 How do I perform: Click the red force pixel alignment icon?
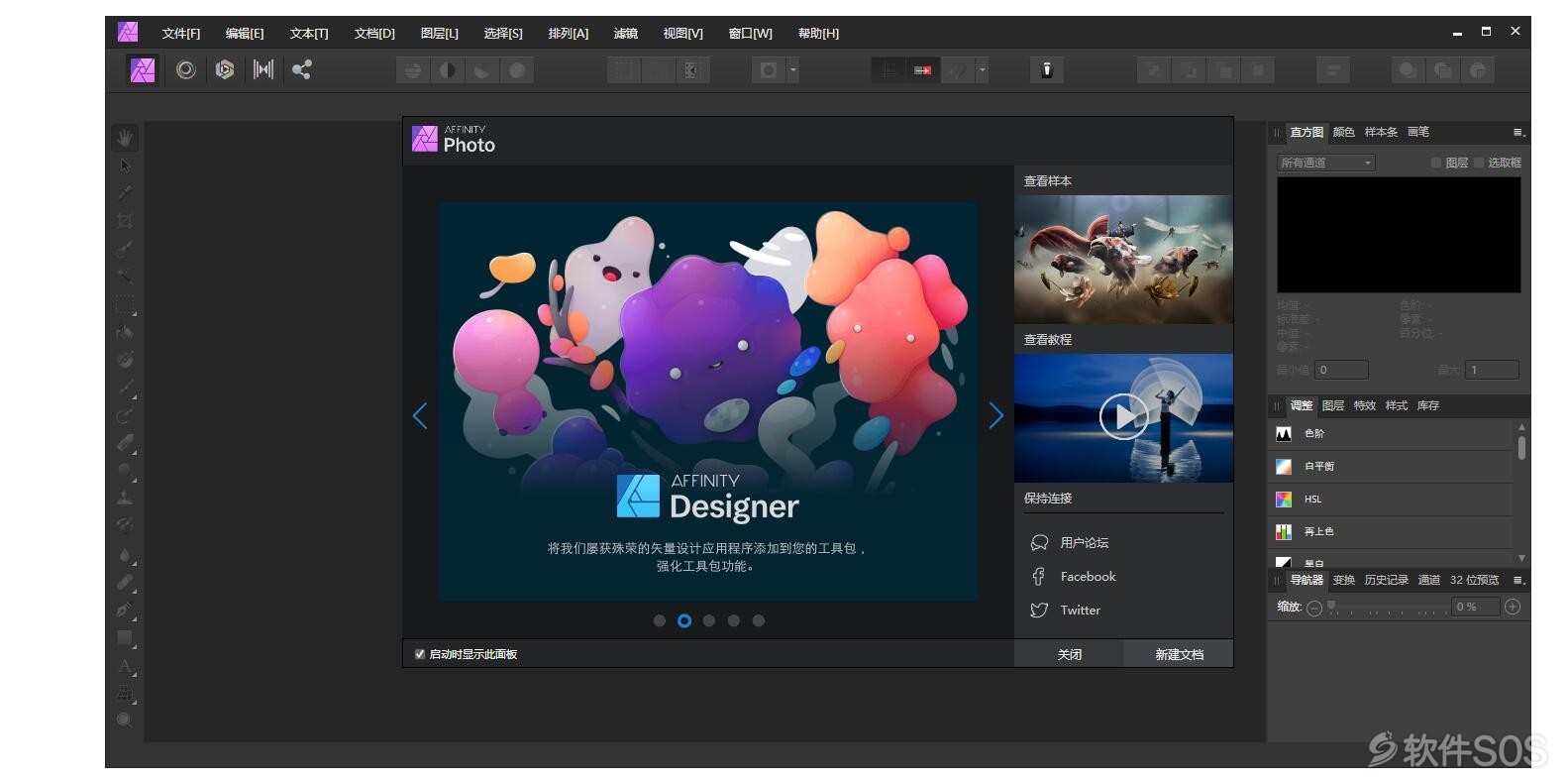click(922, 70)
